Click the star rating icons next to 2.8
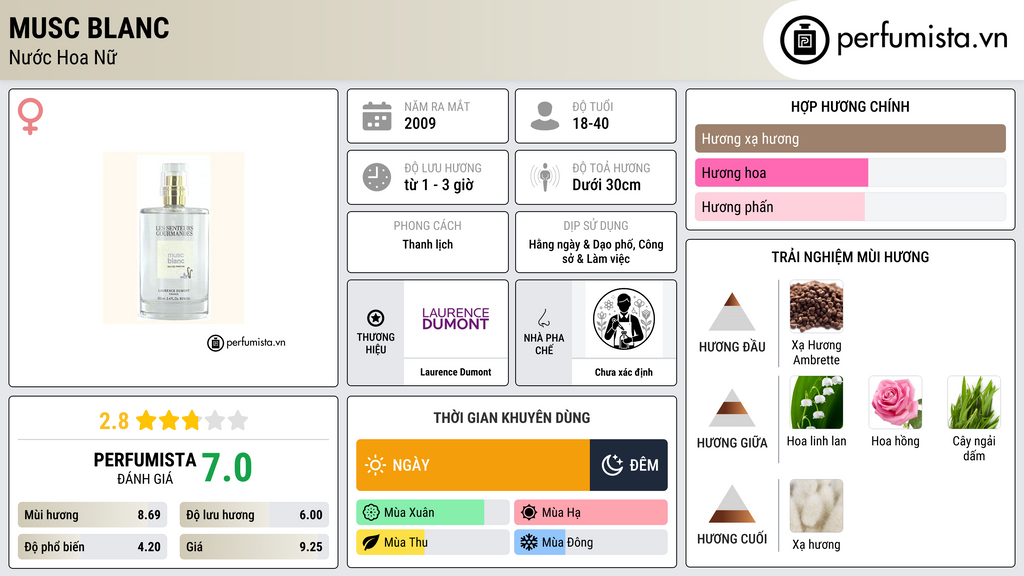This screenshot has width=1024, height=576. 192,420
